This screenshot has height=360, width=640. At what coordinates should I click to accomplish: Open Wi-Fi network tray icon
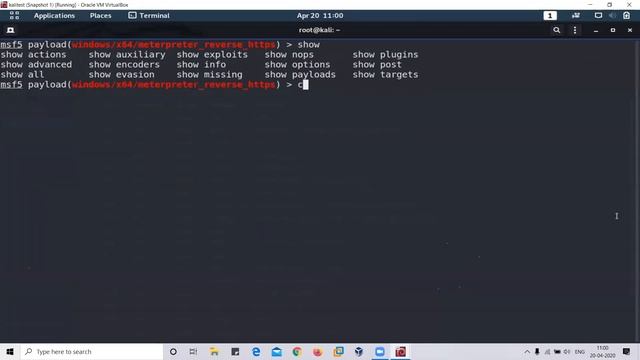pyautogui.click(x=547, y=351)
